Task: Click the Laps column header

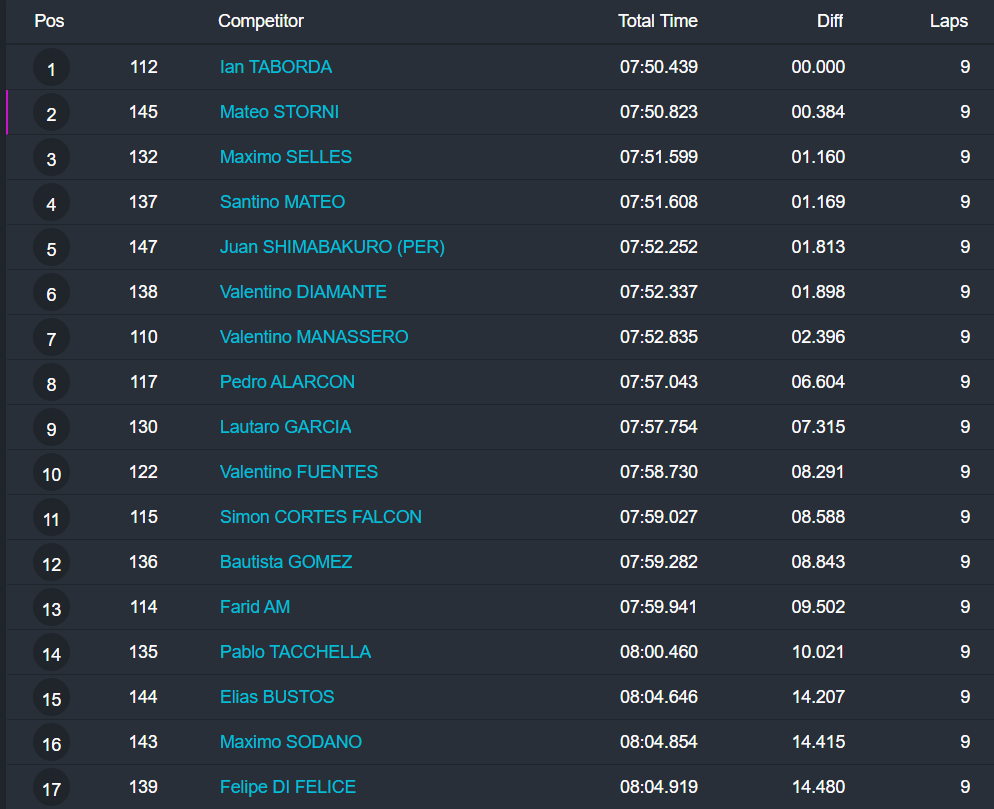Action: [949, 21]
